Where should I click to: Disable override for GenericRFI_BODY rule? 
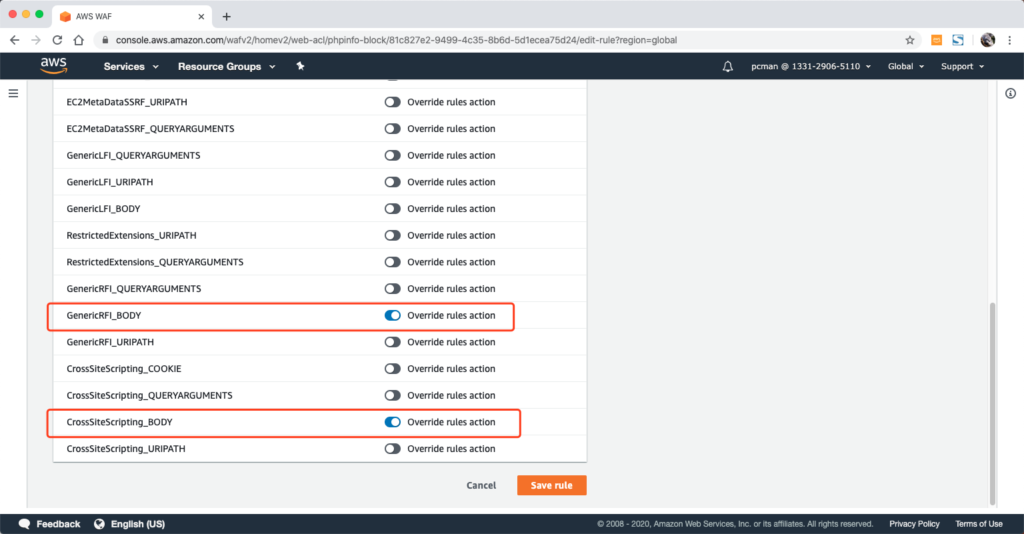[392, 315]
